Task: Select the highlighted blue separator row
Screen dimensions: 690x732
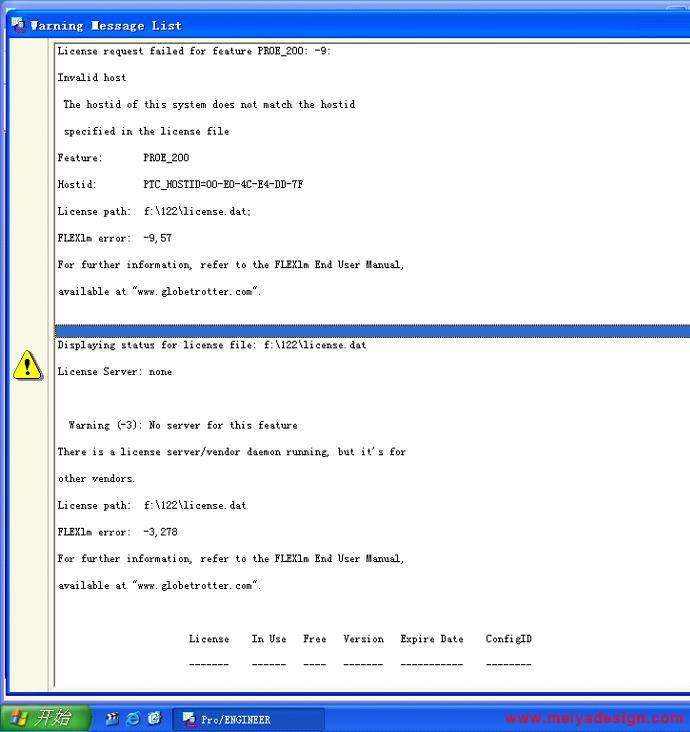Action: tap(372, 331)
